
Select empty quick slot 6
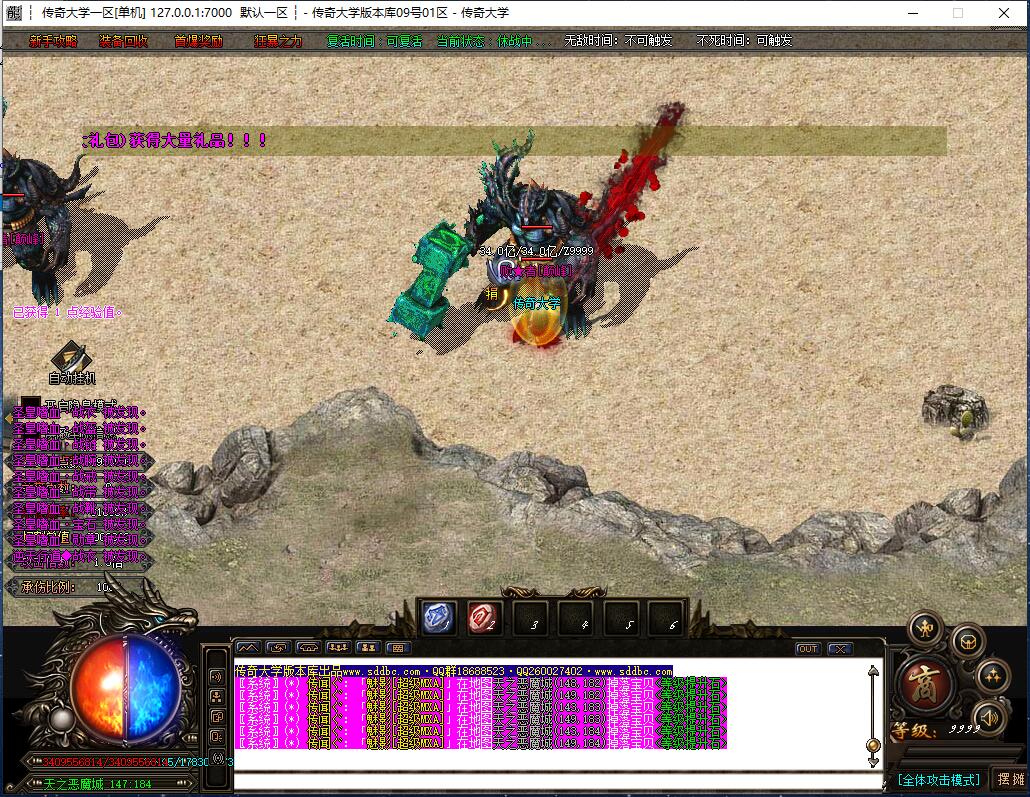coord(666,618)
